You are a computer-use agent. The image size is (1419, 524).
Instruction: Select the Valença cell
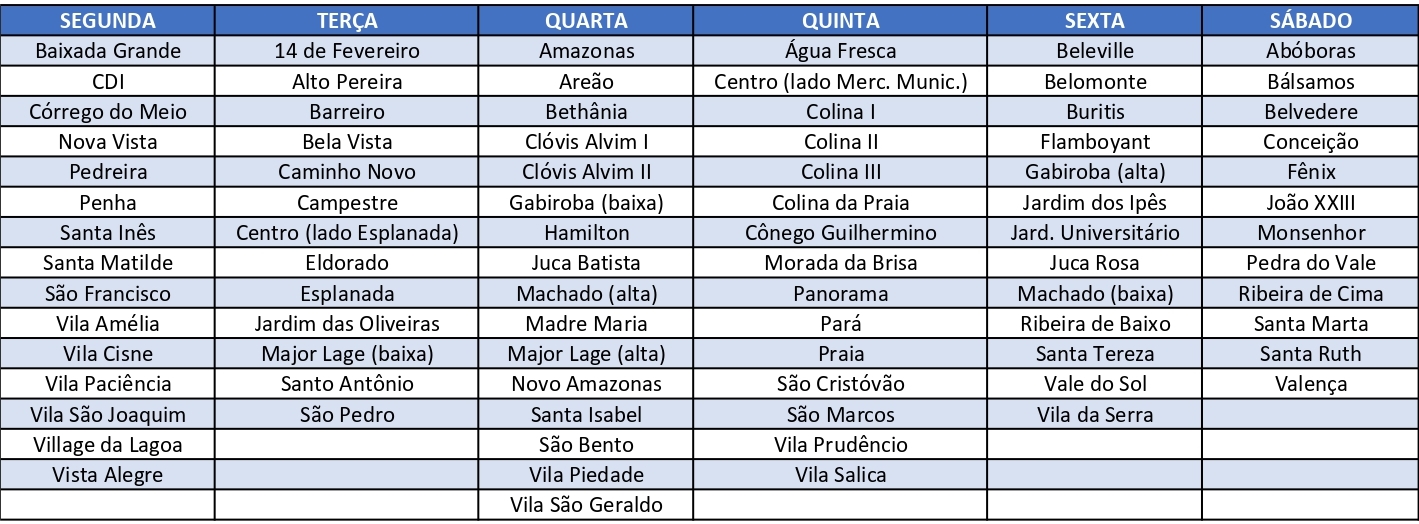click(1310, 384)
